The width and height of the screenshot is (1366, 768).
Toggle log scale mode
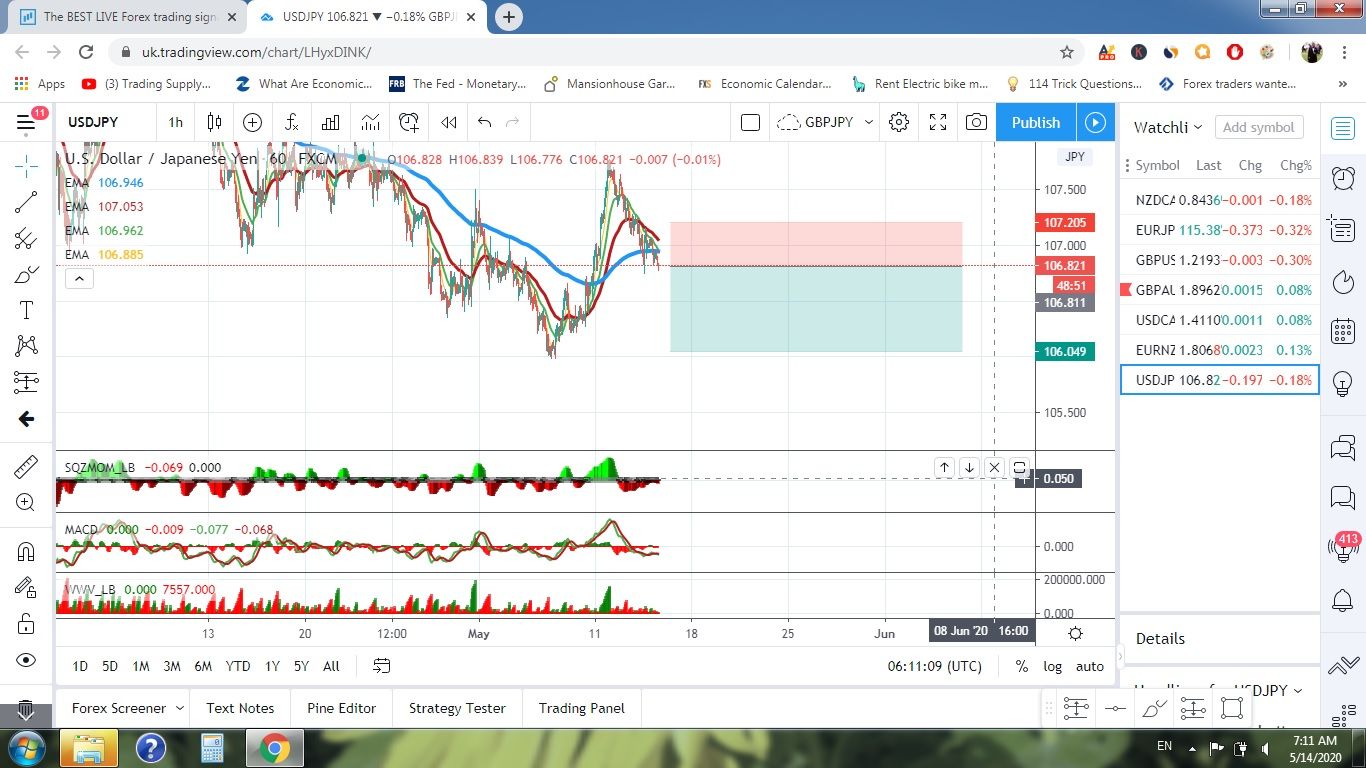tap(1052, 666)
